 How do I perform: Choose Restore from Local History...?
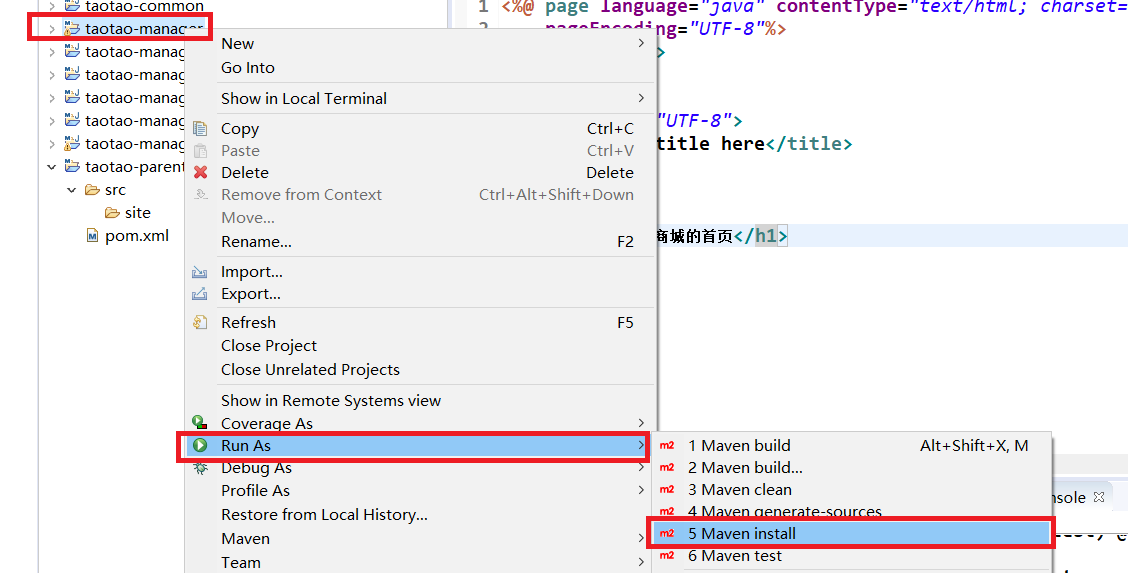click(324, 515)
